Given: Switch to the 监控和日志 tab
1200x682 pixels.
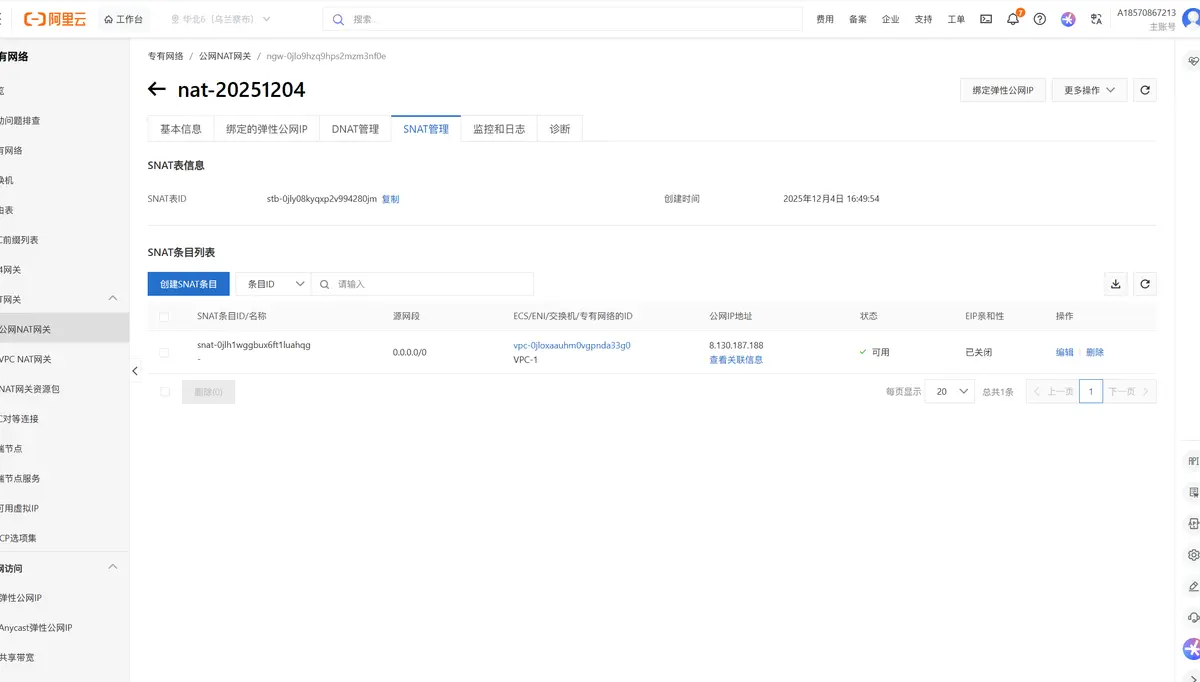Looking at the screenshot, I should [499, 129].
